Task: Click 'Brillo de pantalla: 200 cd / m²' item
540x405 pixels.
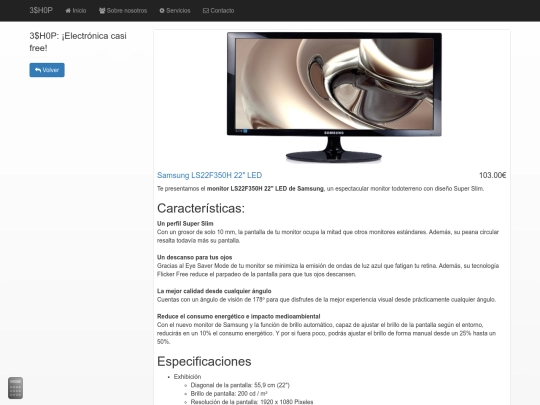Action: pos(229,394)
